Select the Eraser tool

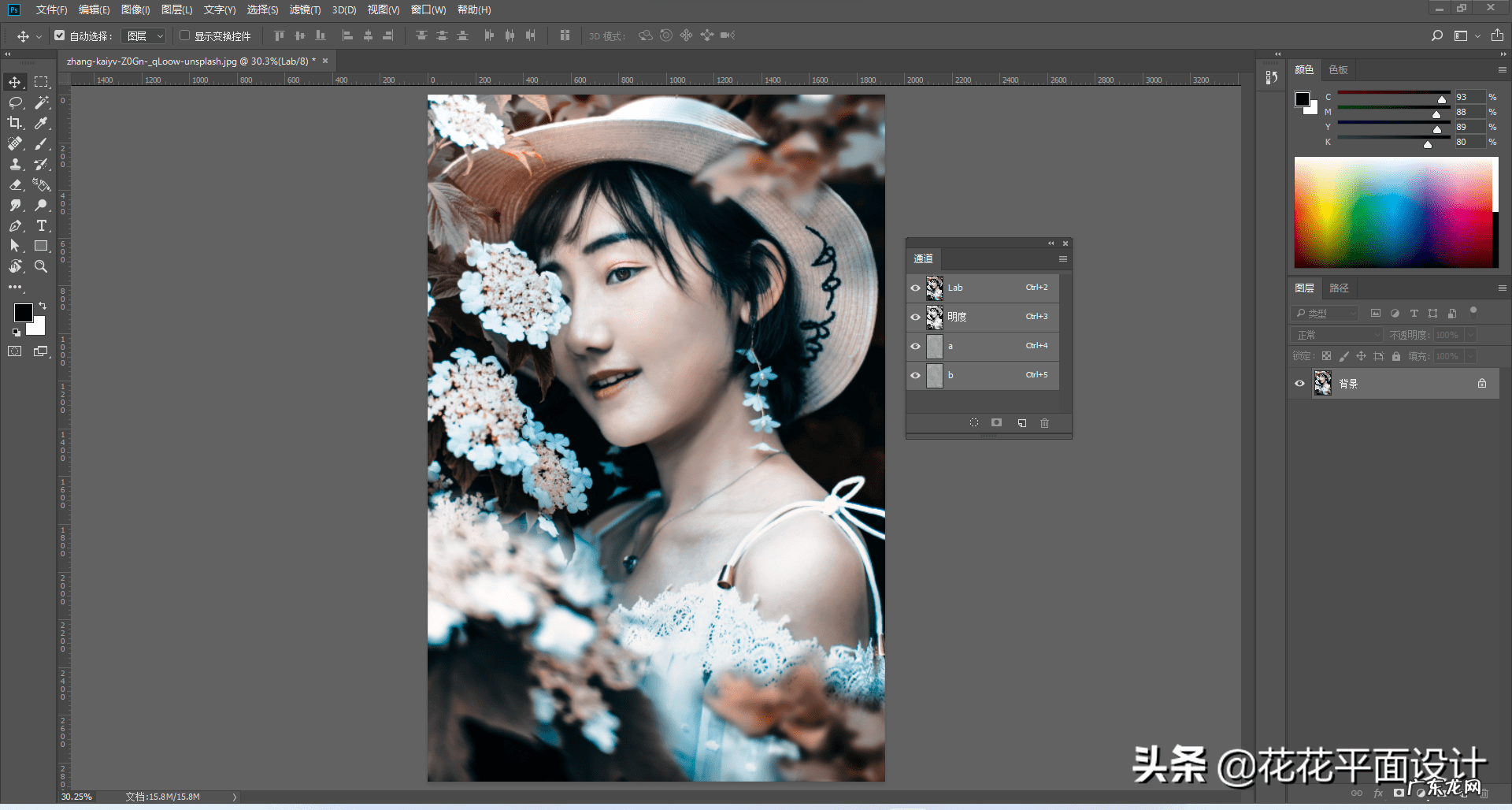coord(15,185)
